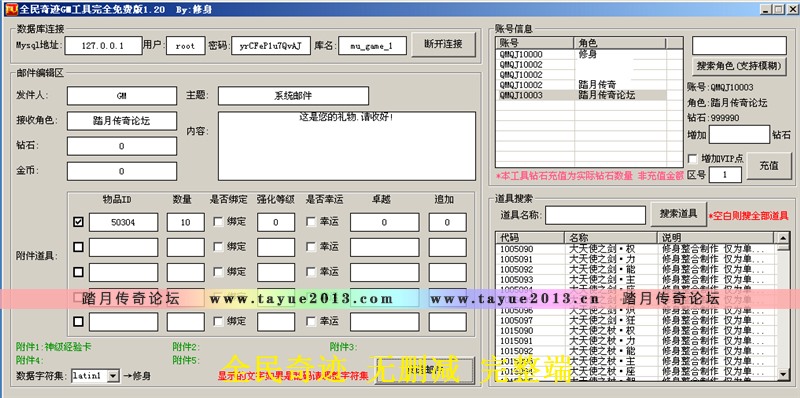Click the 追加 field in the first row
The image size is (800, 398).
pyautogui.click(x=447, y=222)
